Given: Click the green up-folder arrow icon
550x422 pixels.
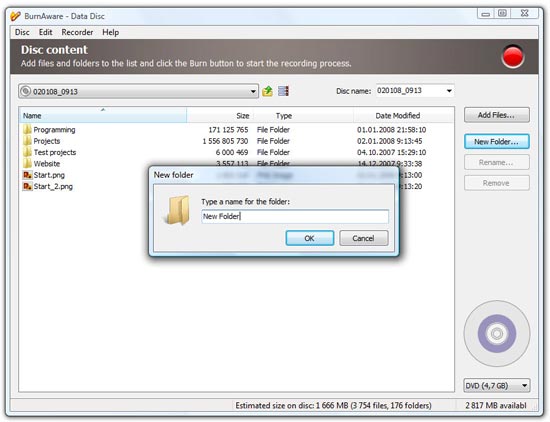Looking at the screenshot, I should (x=267, y=91).
